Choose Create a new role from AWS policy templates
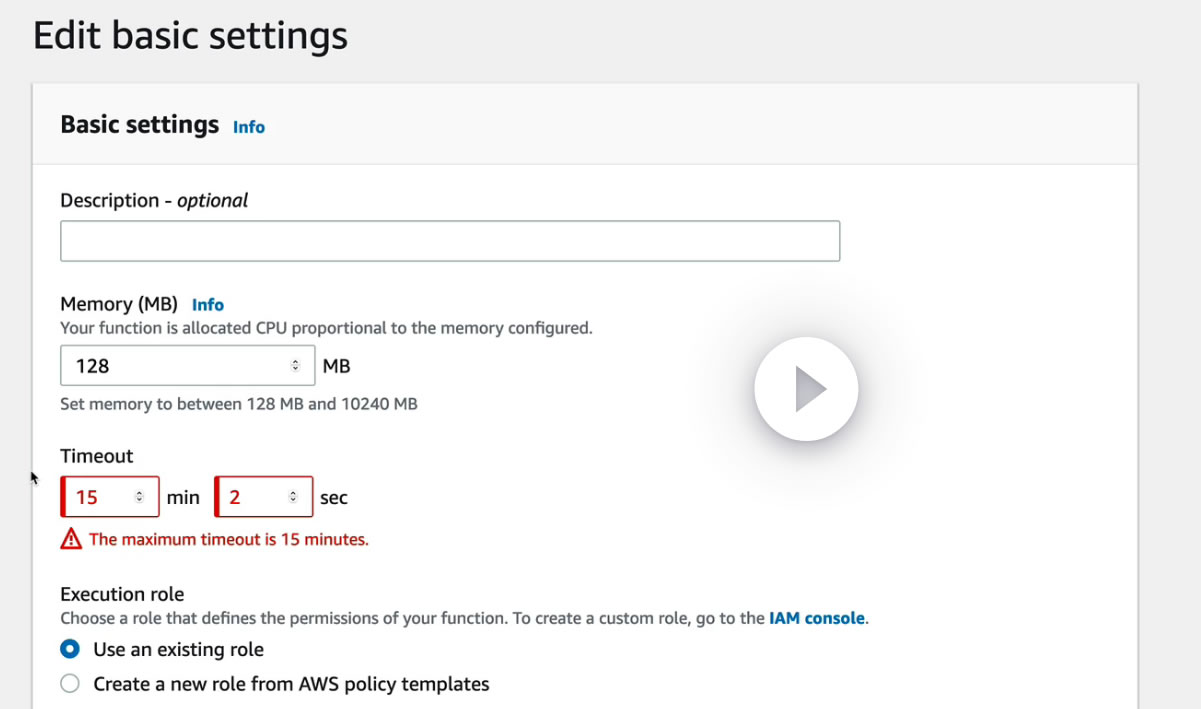This screenshot has height=709, width=1201. point(70,685)
